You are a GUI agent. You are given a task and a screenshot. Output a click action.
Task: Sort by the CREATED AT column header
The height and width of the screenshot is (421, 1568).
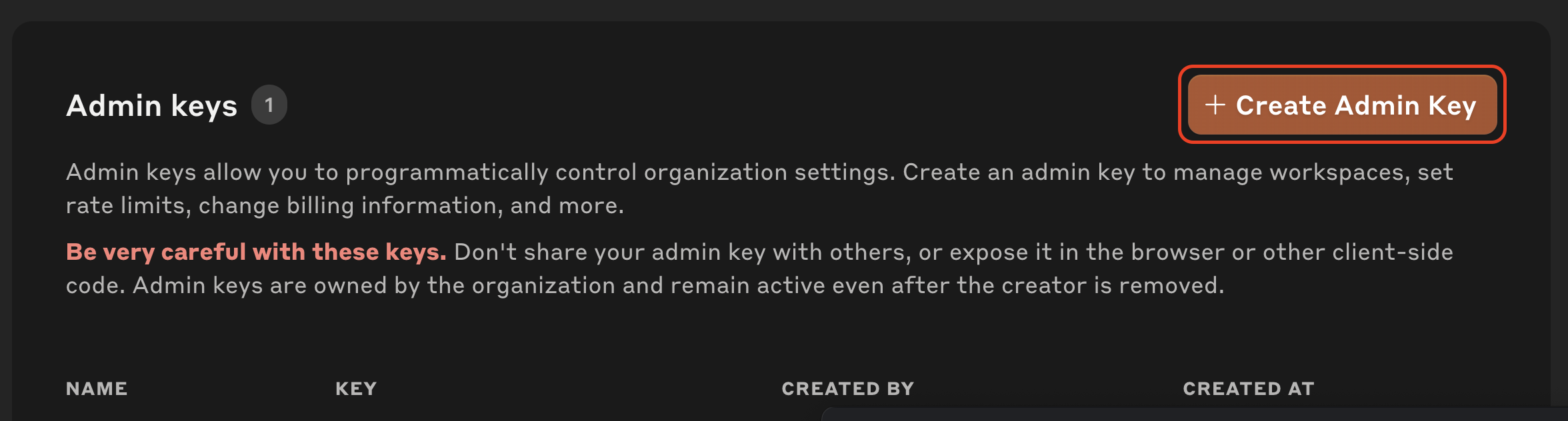[x=1248, y=388]
